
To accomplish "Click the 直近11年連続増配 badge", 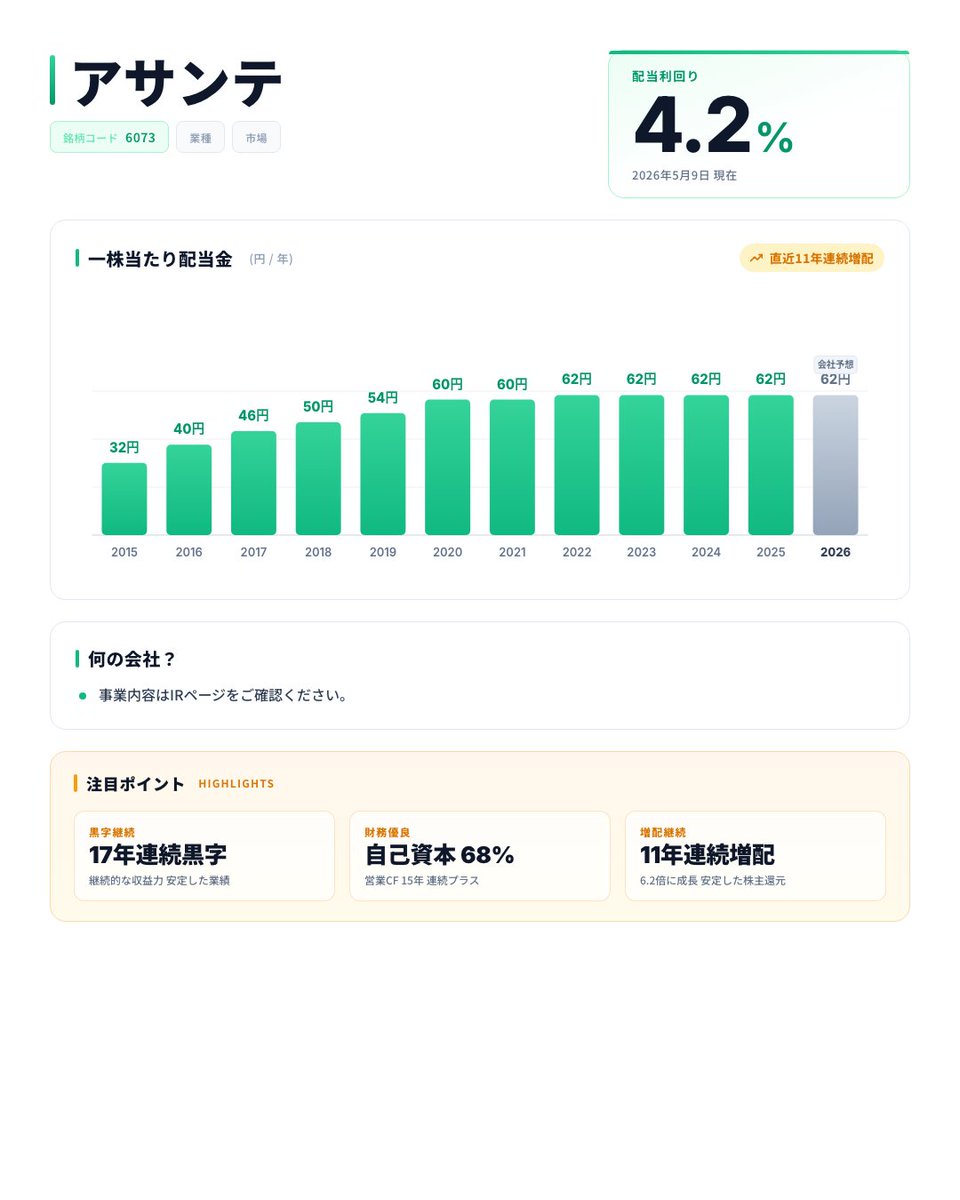I will click(811, 258).
